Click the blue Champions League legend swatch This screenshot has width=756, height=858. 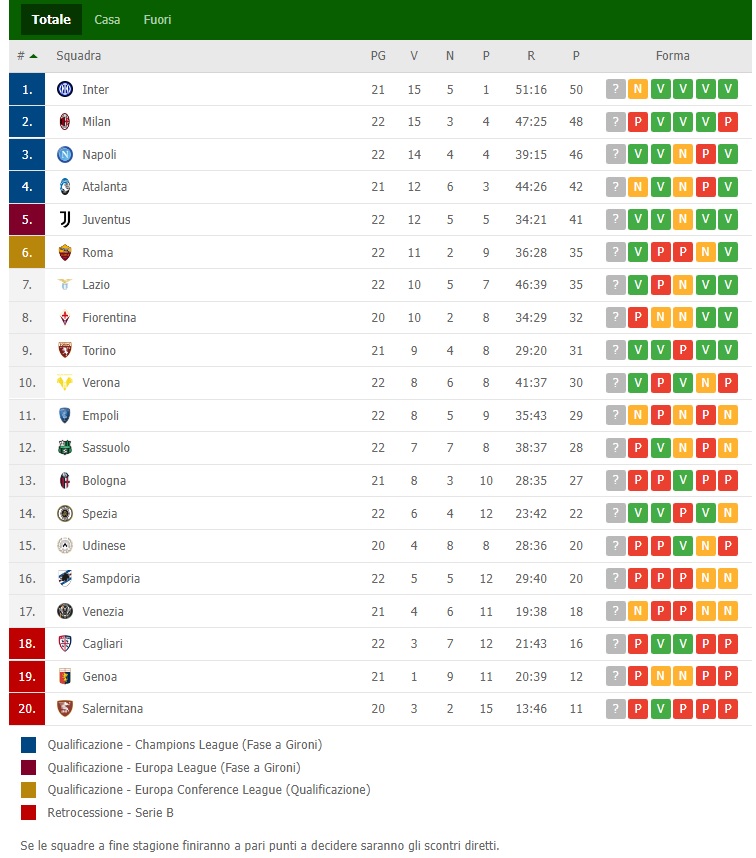[x=28, y=744]
